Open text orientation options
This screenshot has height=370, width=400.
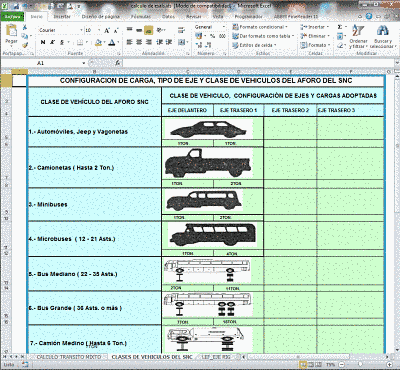161,30
